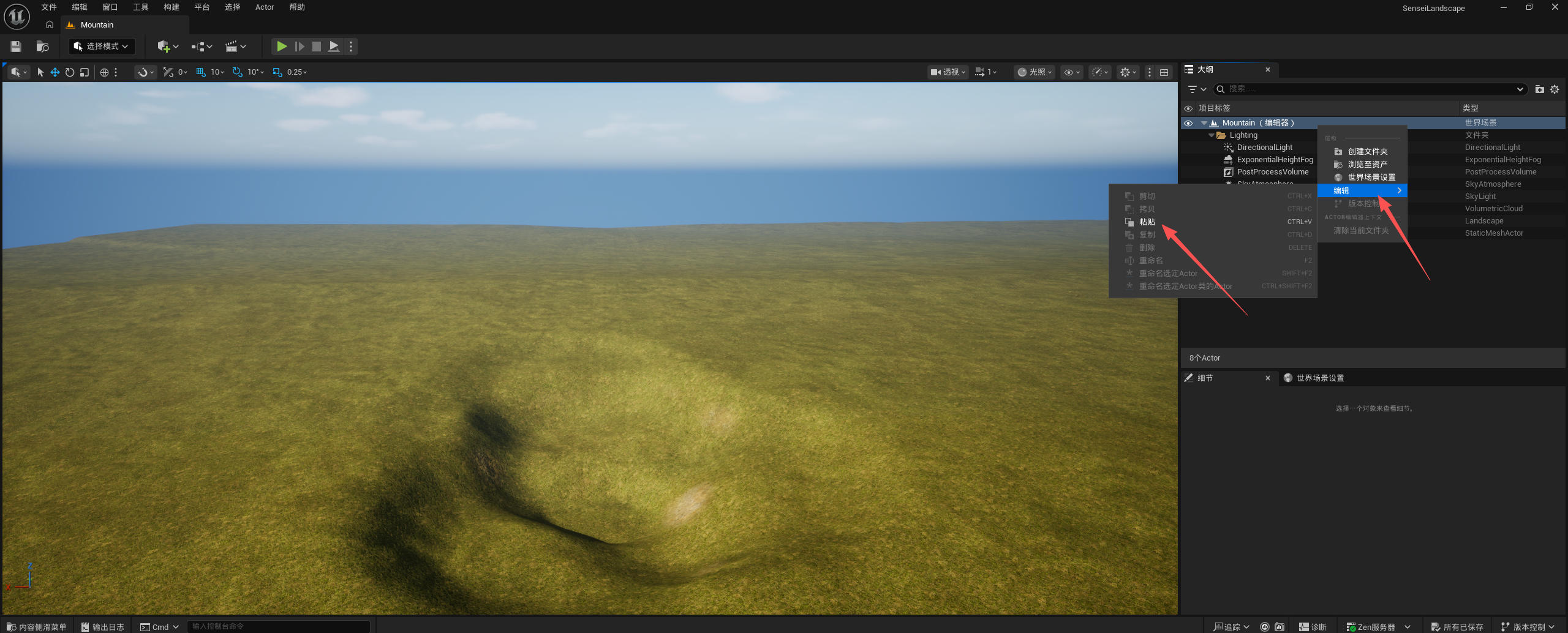The image size is (1568, 633).
Task: Click the add folder icon in outliner
Action: click(x=1539, y=89)
